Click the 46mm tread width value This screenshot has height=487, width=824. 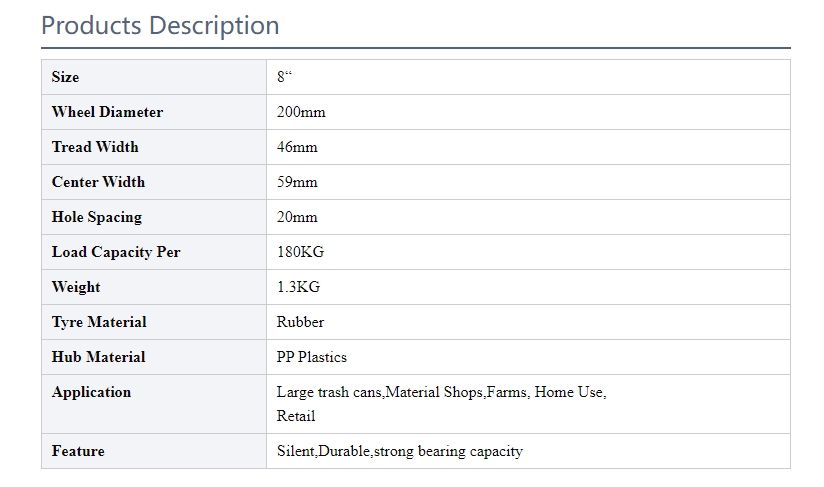[x=297, y=147]
